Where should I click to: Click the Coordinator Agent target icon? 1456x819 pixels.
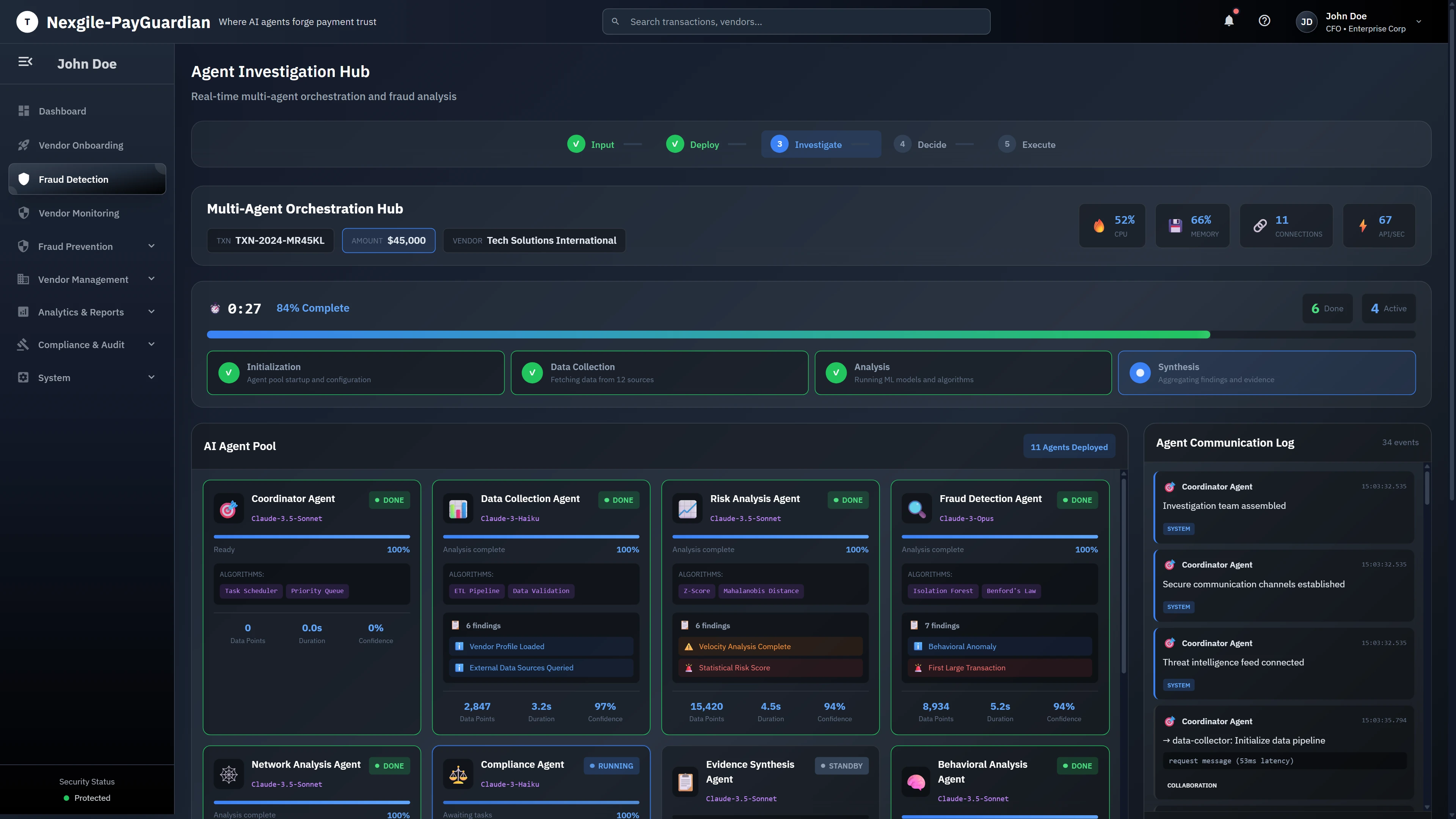pos(228,508)
